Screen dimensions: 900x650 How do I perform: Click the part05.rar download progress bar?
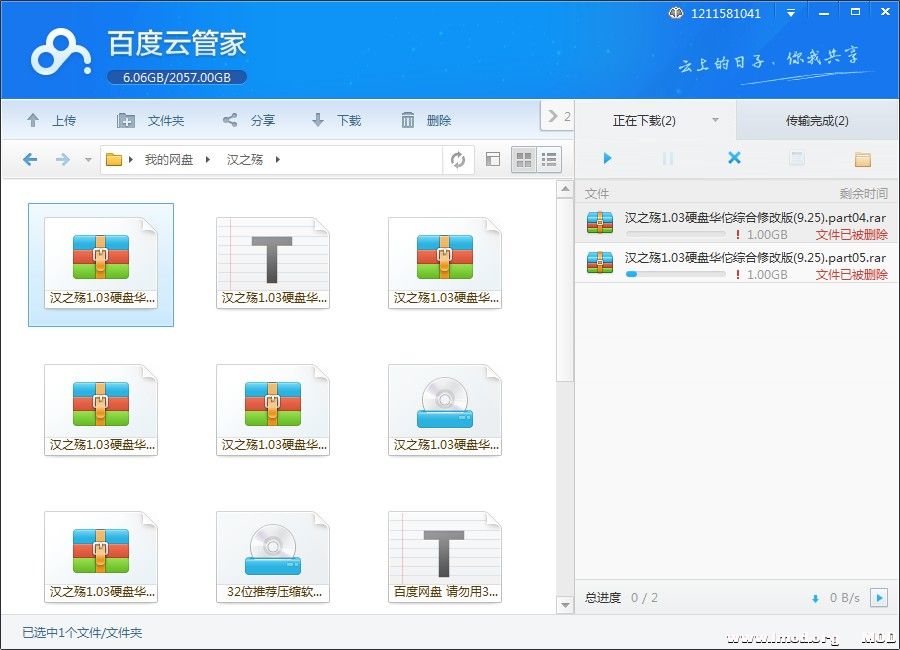(x=675, y=274)
